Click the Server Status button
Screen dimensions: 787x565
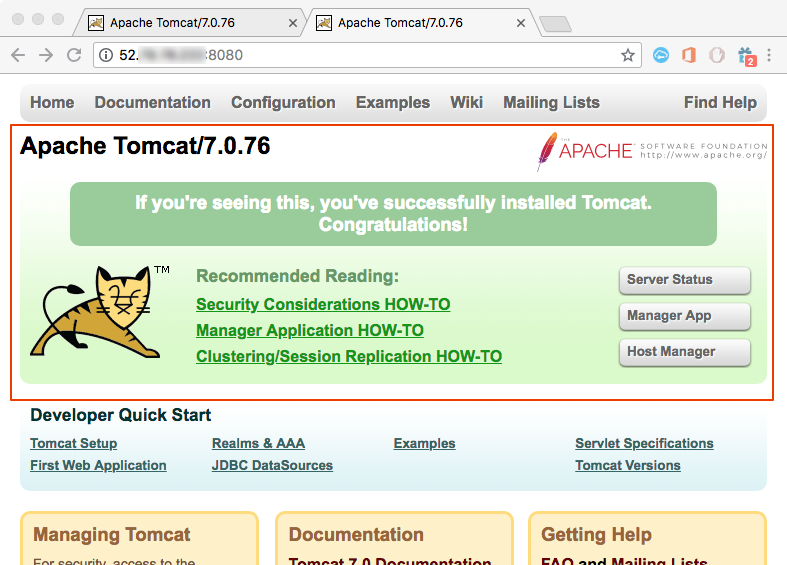[685, 280]
